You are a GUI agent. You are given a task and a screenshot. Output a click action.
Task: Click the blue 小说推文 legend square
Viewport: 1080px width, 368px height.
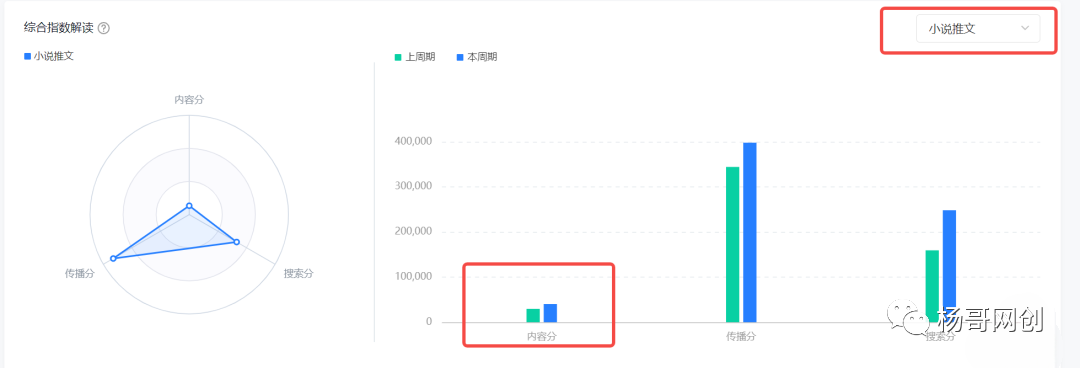(27, 56)
